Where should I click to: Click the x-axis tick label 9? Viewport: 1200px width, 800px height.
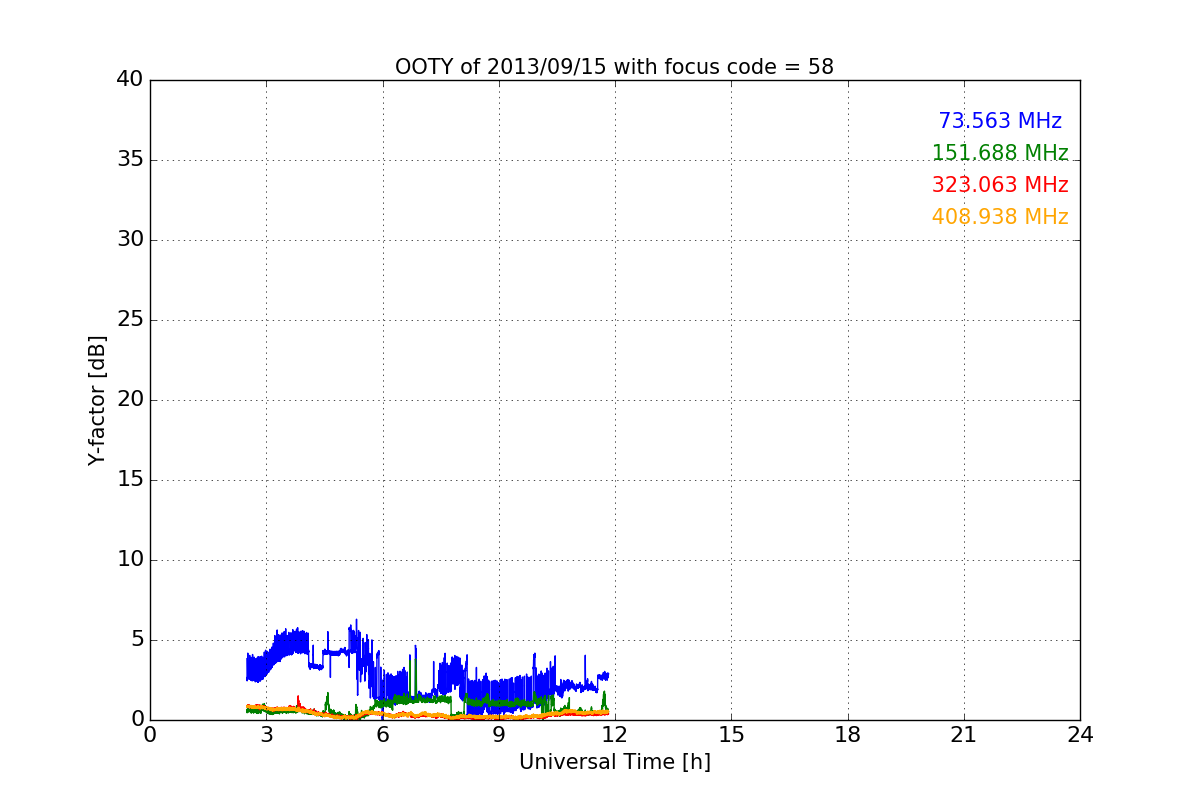tap(499, 735)
